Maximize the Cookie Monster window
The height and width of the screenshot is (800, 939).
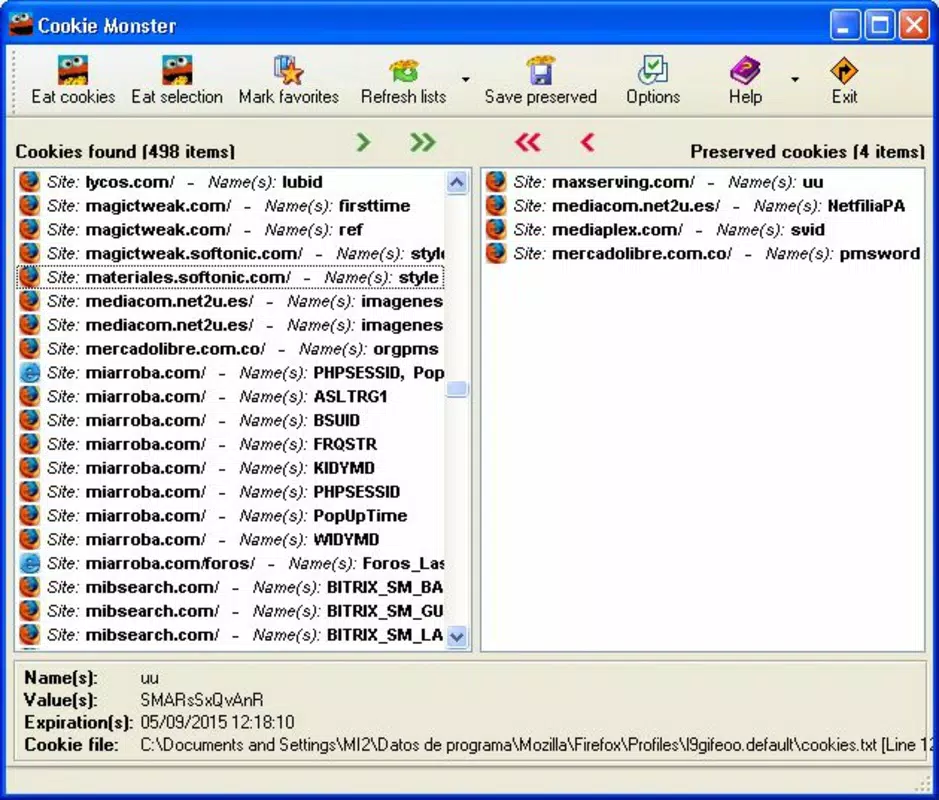[x=879, y=25]
